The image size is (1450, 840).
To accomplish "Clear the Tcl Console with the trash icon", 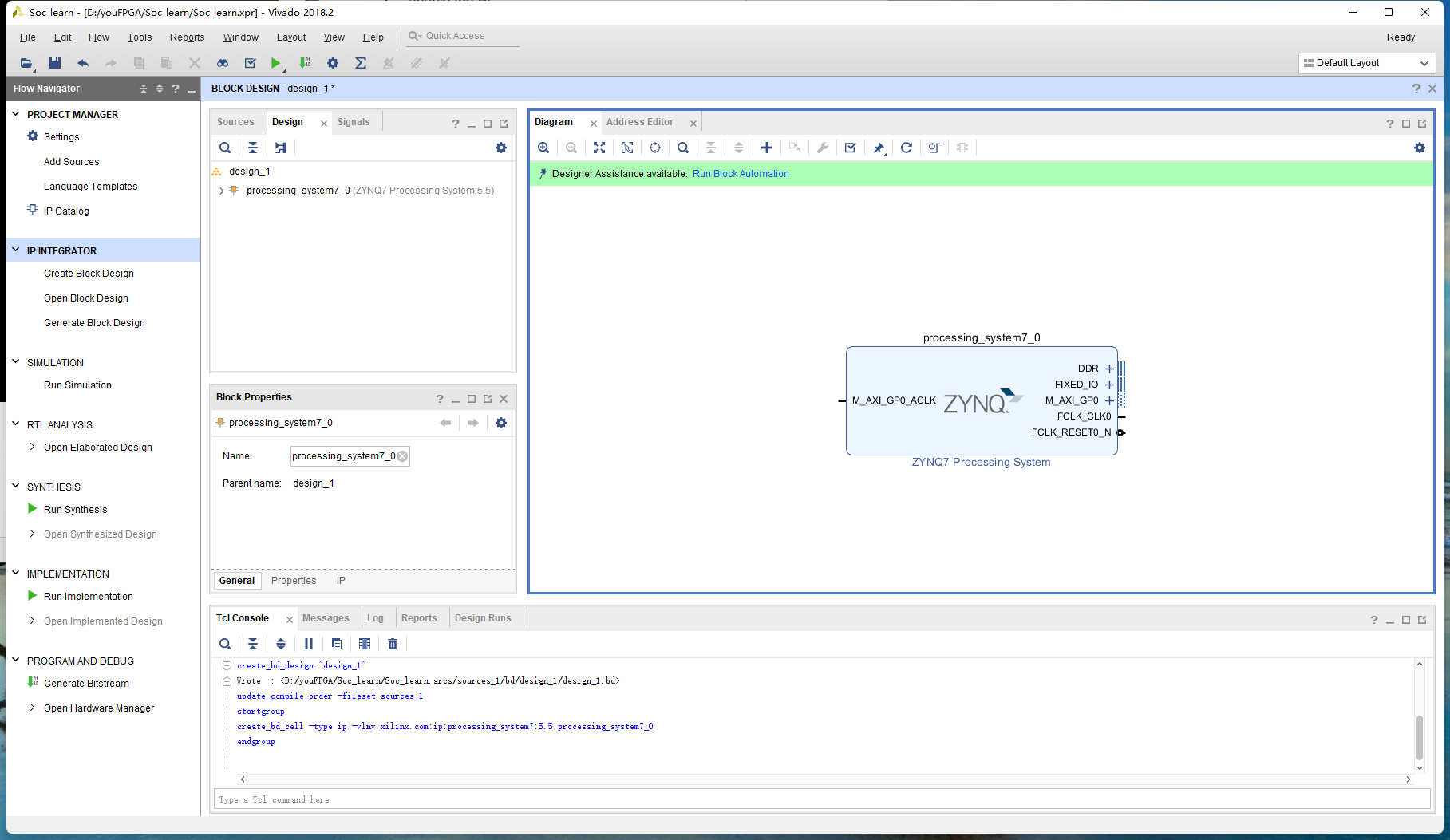I will tap(393, 644).
